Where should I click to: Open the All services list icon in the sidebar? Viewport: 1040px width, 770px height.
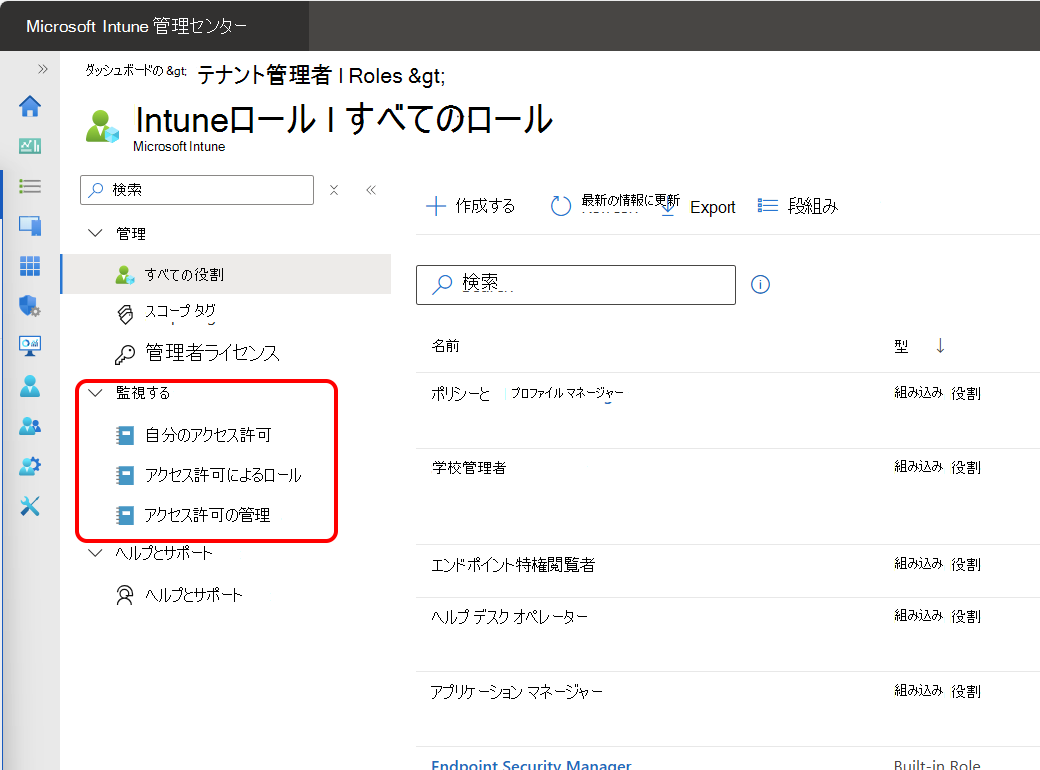(x=30, y=186)
